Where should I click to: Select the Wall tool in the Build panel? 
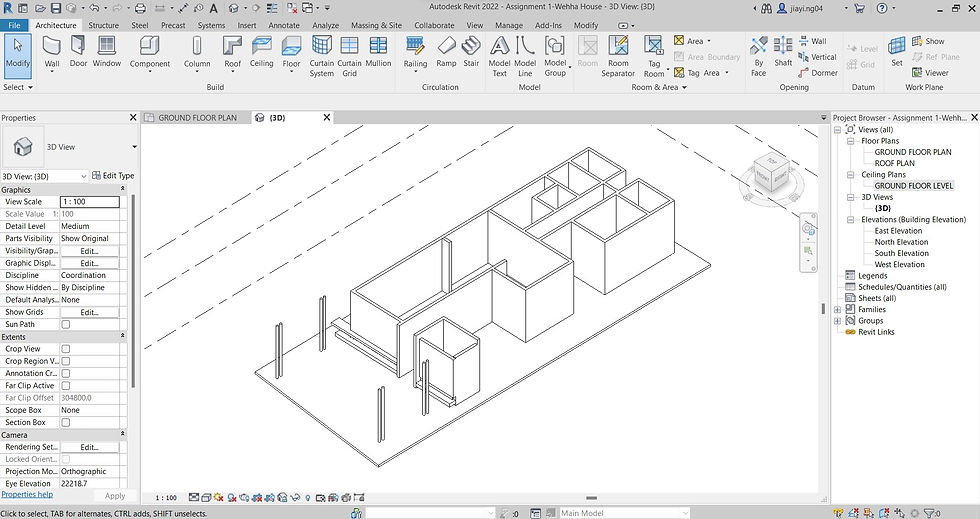[x=52, y=52]
